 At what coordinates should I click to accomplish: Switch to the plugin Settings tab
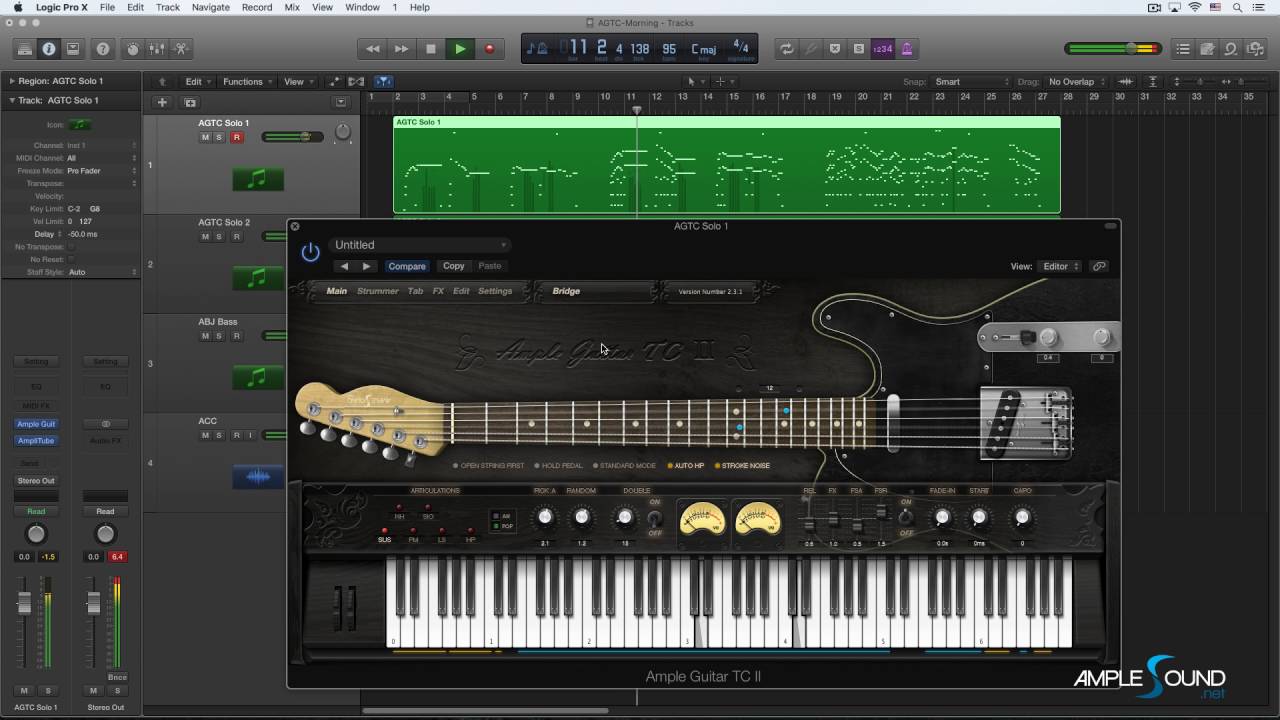pos(495,291)
